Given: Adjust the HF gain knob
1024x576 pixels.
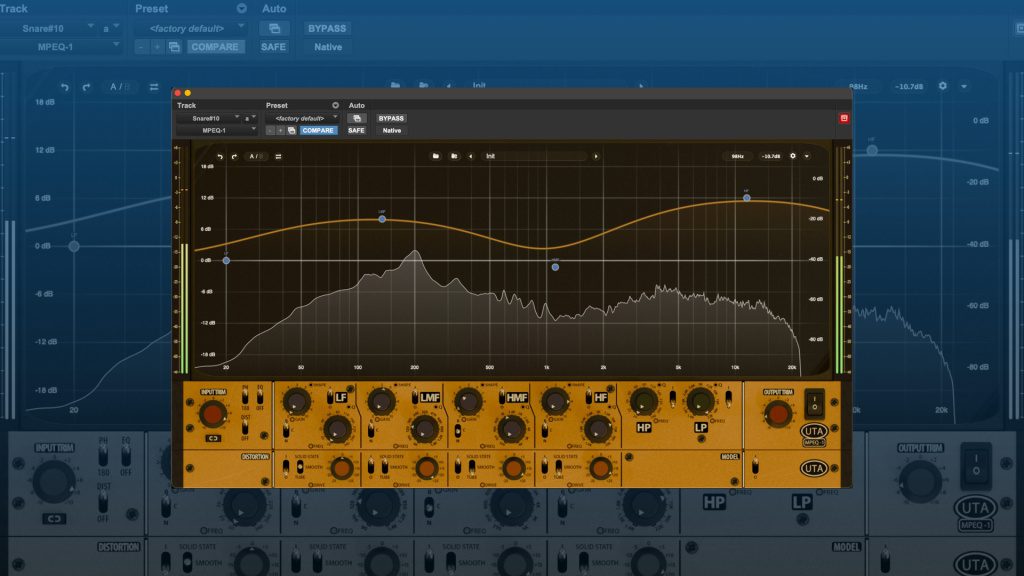Looking at the screenshot, I should coord(554,401).
